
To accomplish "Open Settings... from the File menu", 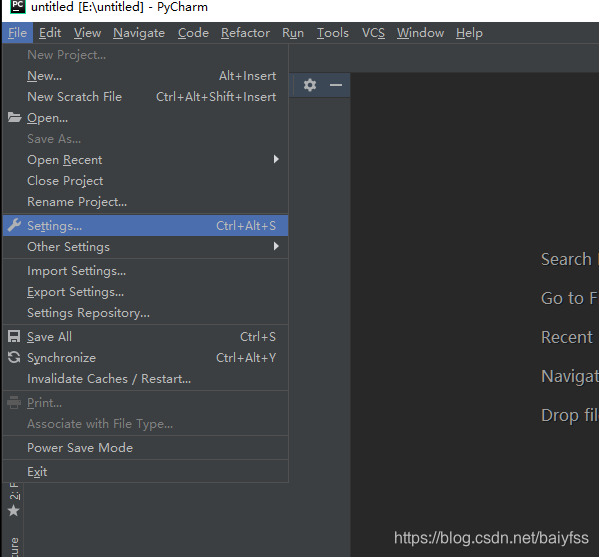I will point(145,226).
